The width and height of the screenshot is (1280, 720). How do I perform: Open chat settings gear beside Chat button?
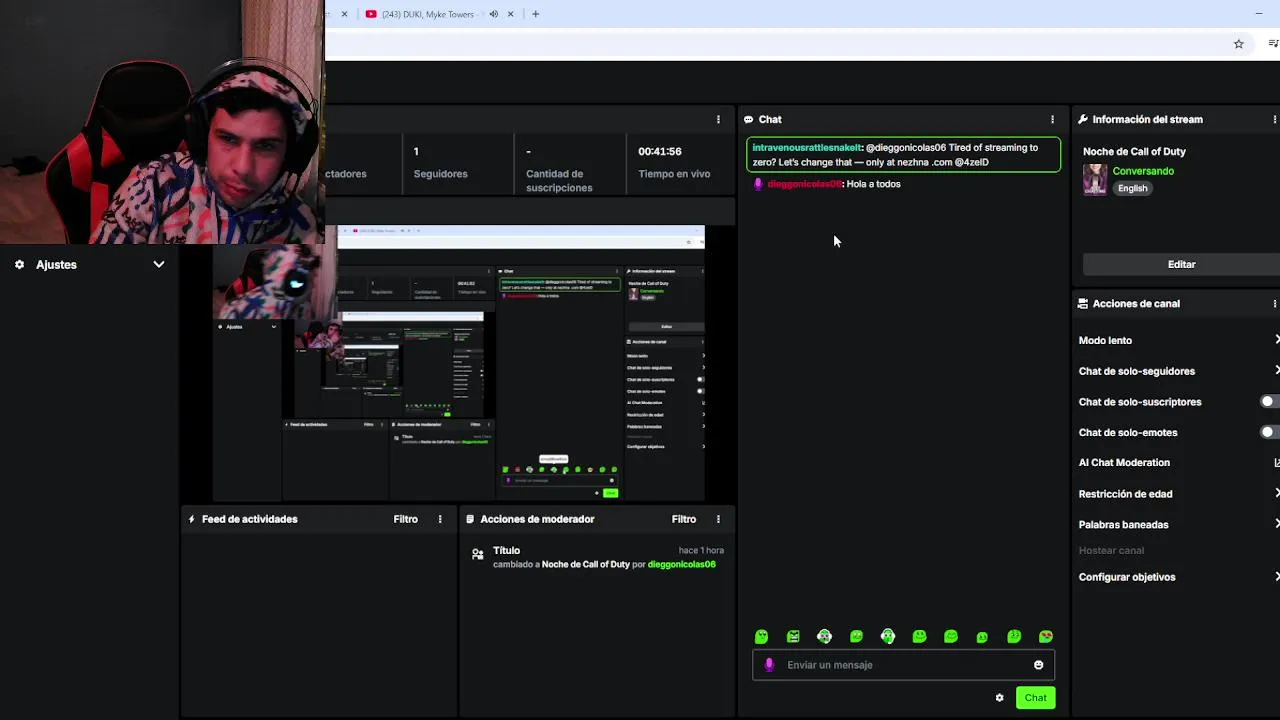pos(999,698)
